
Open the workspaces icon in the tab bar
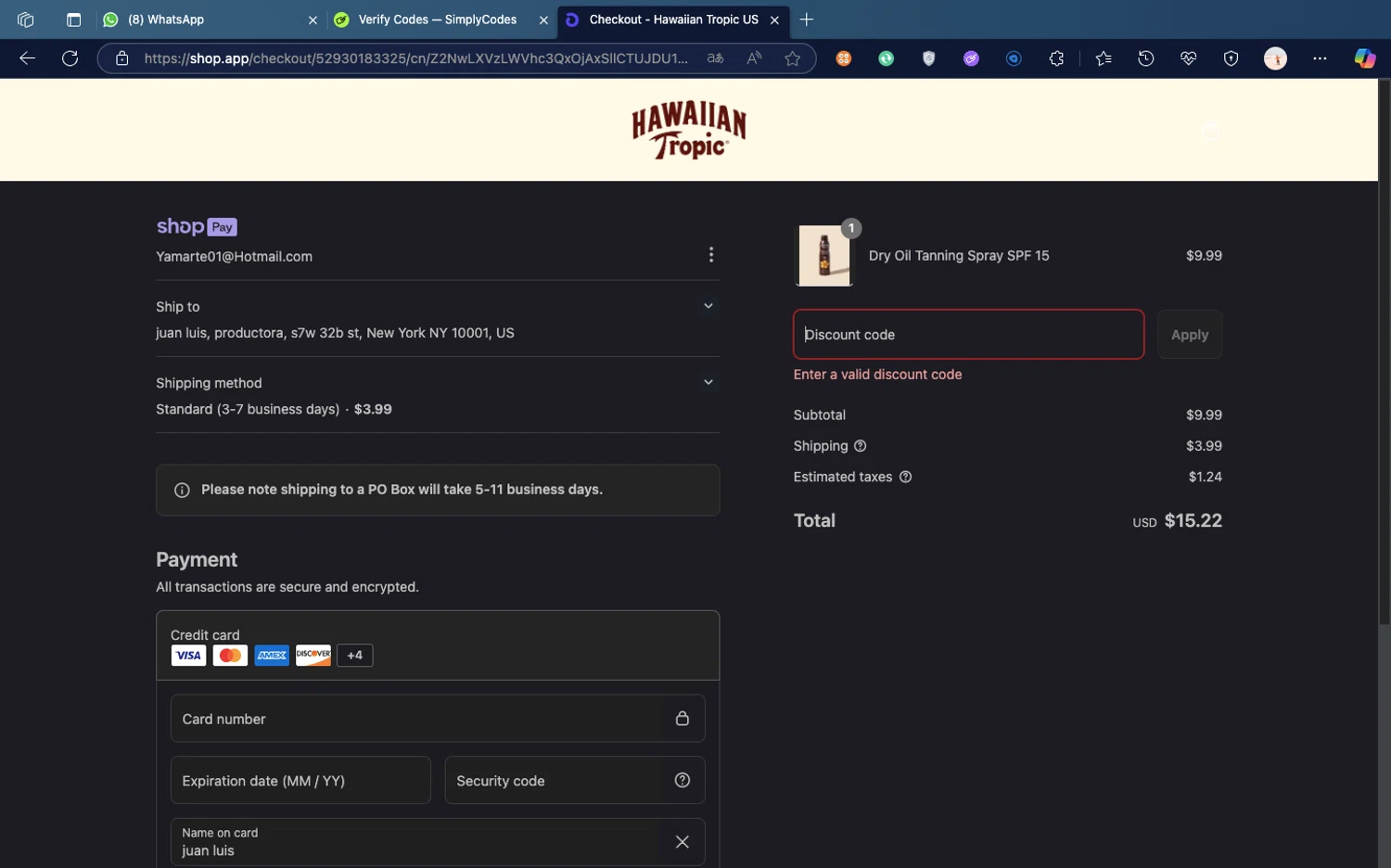click(x=26, y=19)
